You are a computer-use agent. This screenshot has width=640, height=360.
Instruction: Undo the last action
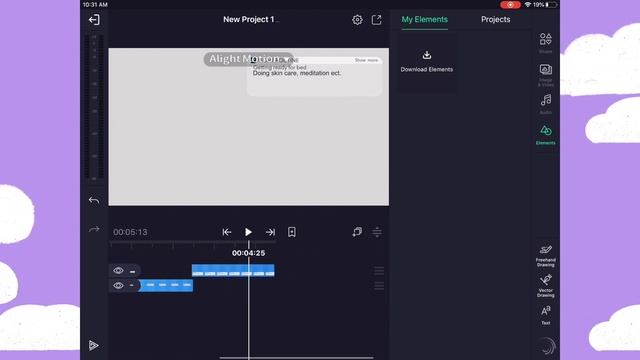94,200
